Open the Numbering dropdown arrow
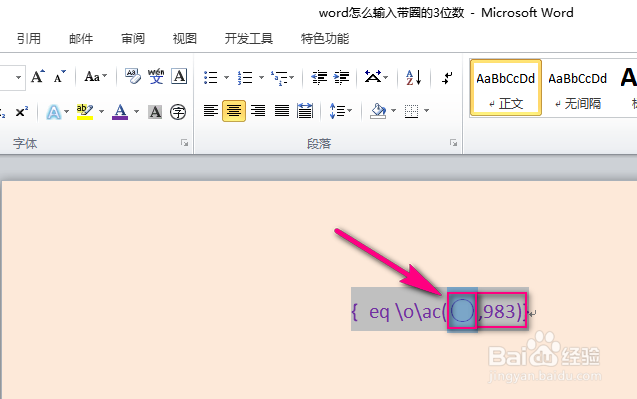This screenshot has height=399, width=637. (x=261, y=77)
